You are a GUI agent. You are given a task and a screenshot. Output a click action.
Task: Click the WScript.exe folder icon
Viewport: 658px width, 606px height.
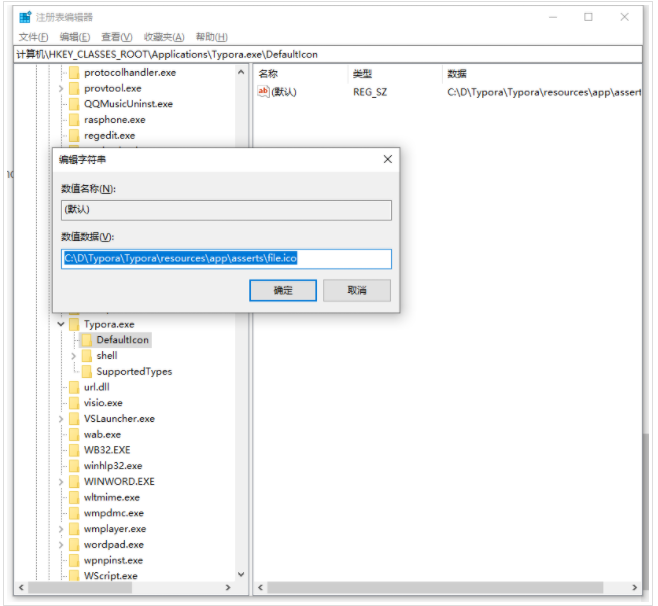click(74, 575)
